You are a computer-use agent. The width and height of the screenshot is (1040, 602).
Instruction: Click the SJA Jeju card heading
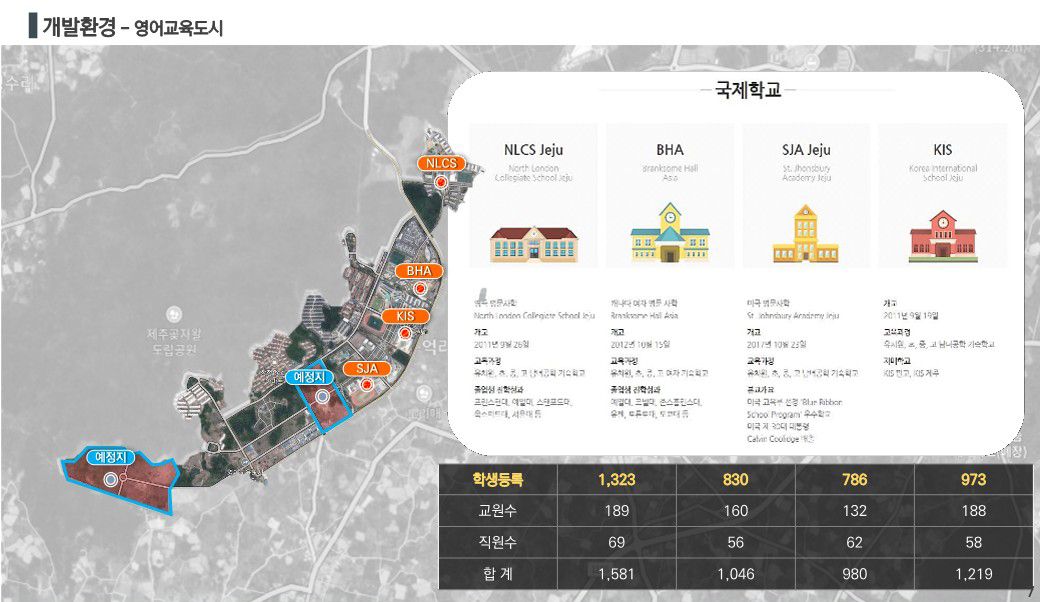(x=806, y=150)
